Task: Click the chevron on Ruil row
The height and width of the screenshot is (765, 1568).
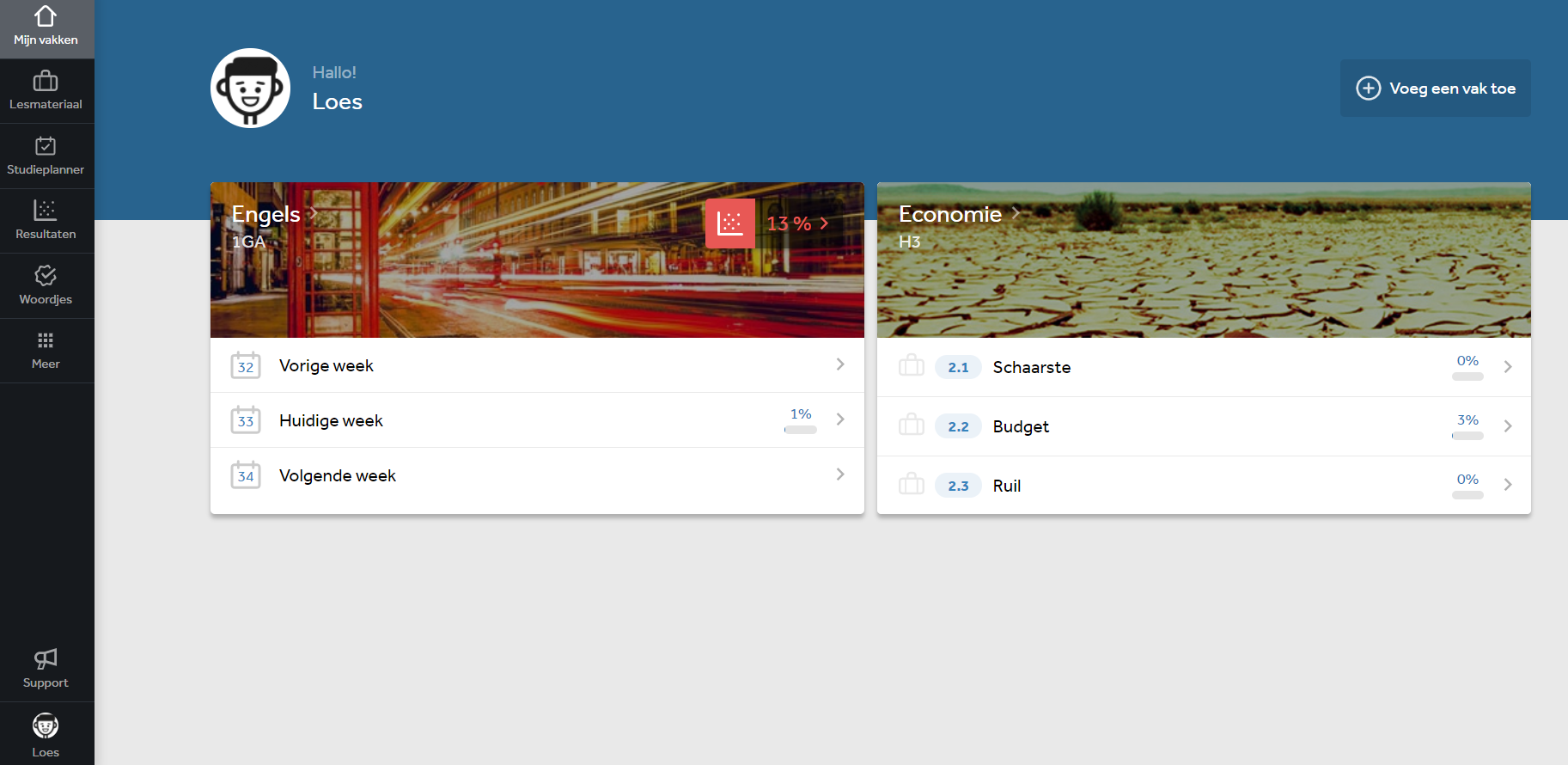Action: click(1508, 485)
